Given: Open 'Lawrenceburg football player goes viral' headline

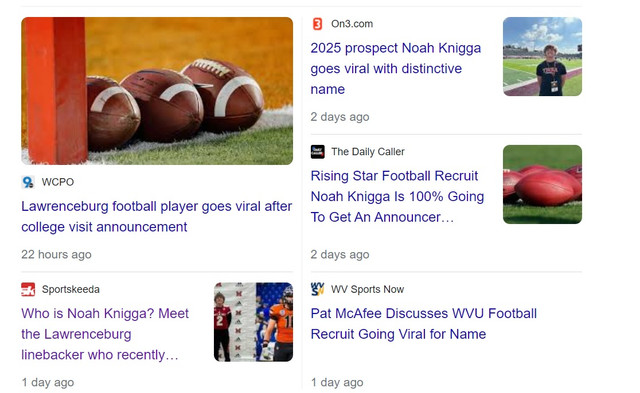Looking at the screenshot, I should tap(157, 217).
